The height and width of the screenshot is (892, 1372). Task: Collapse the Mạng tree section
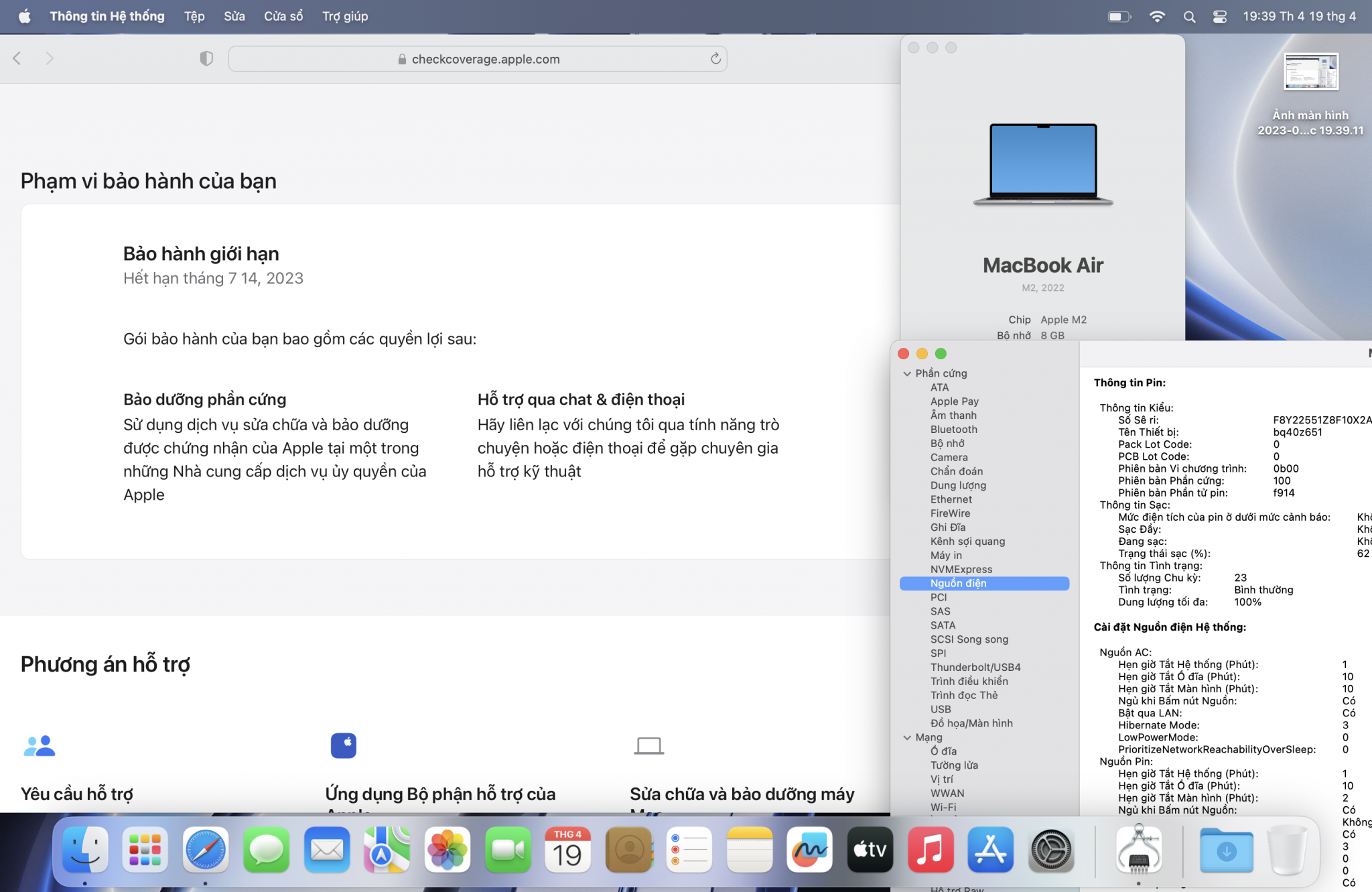pos(907,737)
